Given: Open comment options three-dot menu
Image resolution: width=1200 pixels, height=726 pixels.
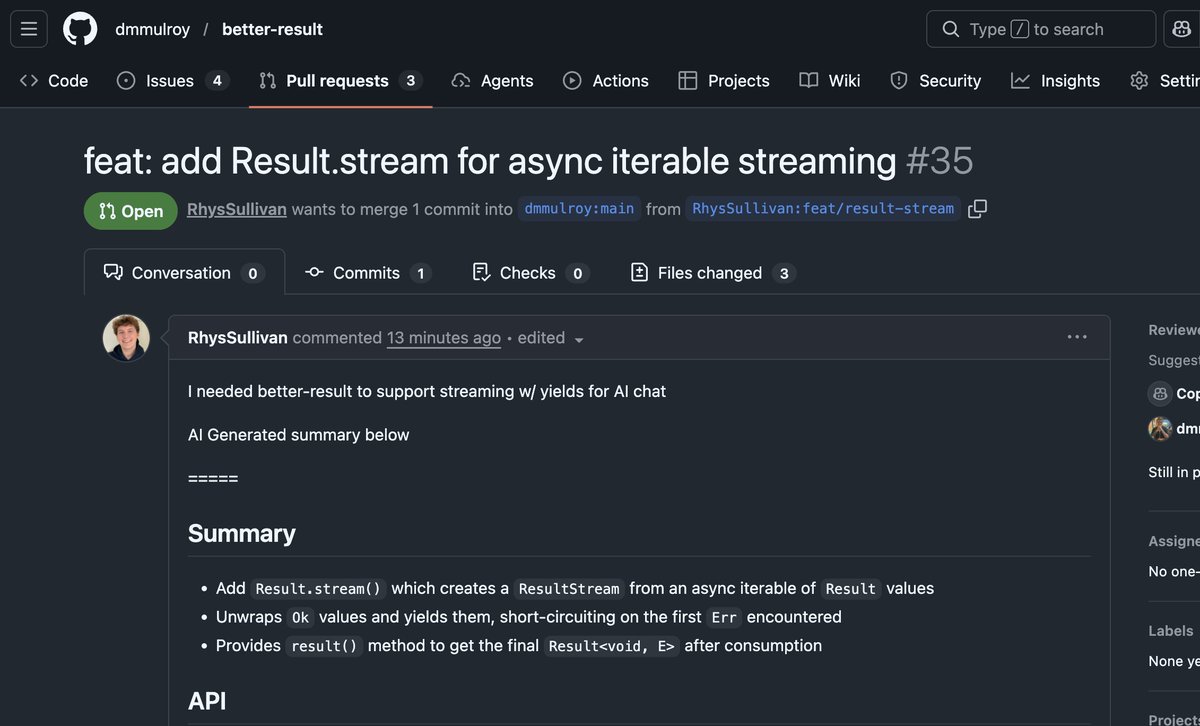Looking at the screenshot, I should coord(1077,337).
